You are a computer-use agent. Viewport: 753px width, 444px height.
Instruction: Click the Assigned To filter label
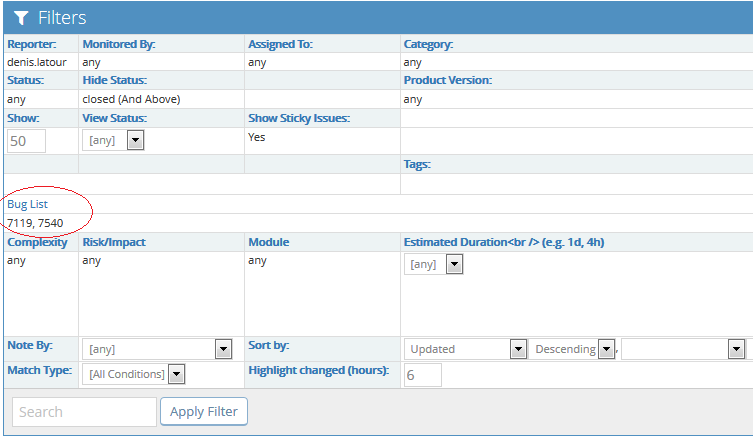tap(280, 44)
